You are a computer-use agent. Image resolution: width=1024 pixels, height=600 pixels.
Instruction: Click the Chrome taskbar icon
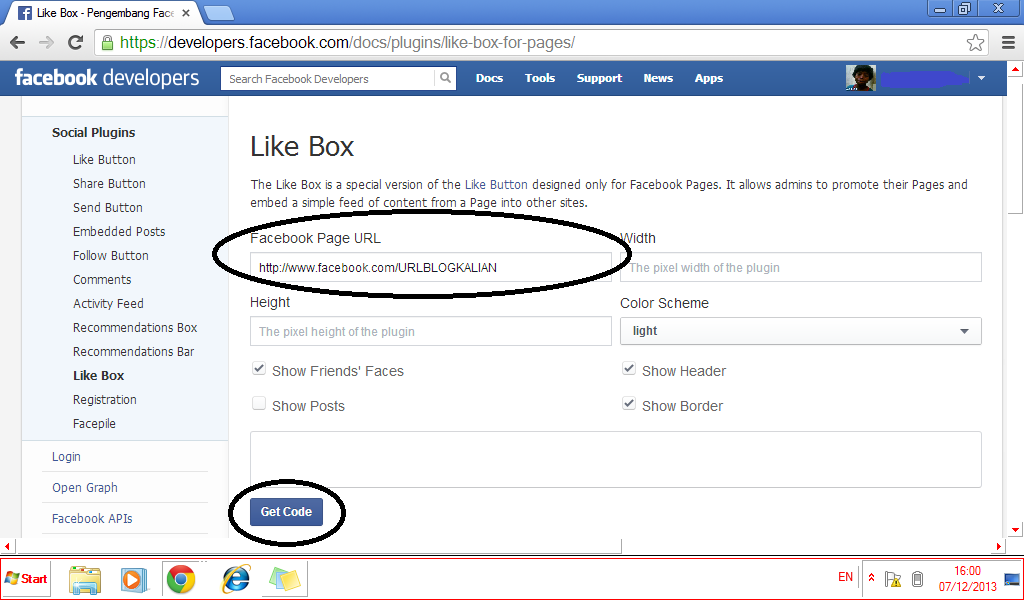pos(181,579)
